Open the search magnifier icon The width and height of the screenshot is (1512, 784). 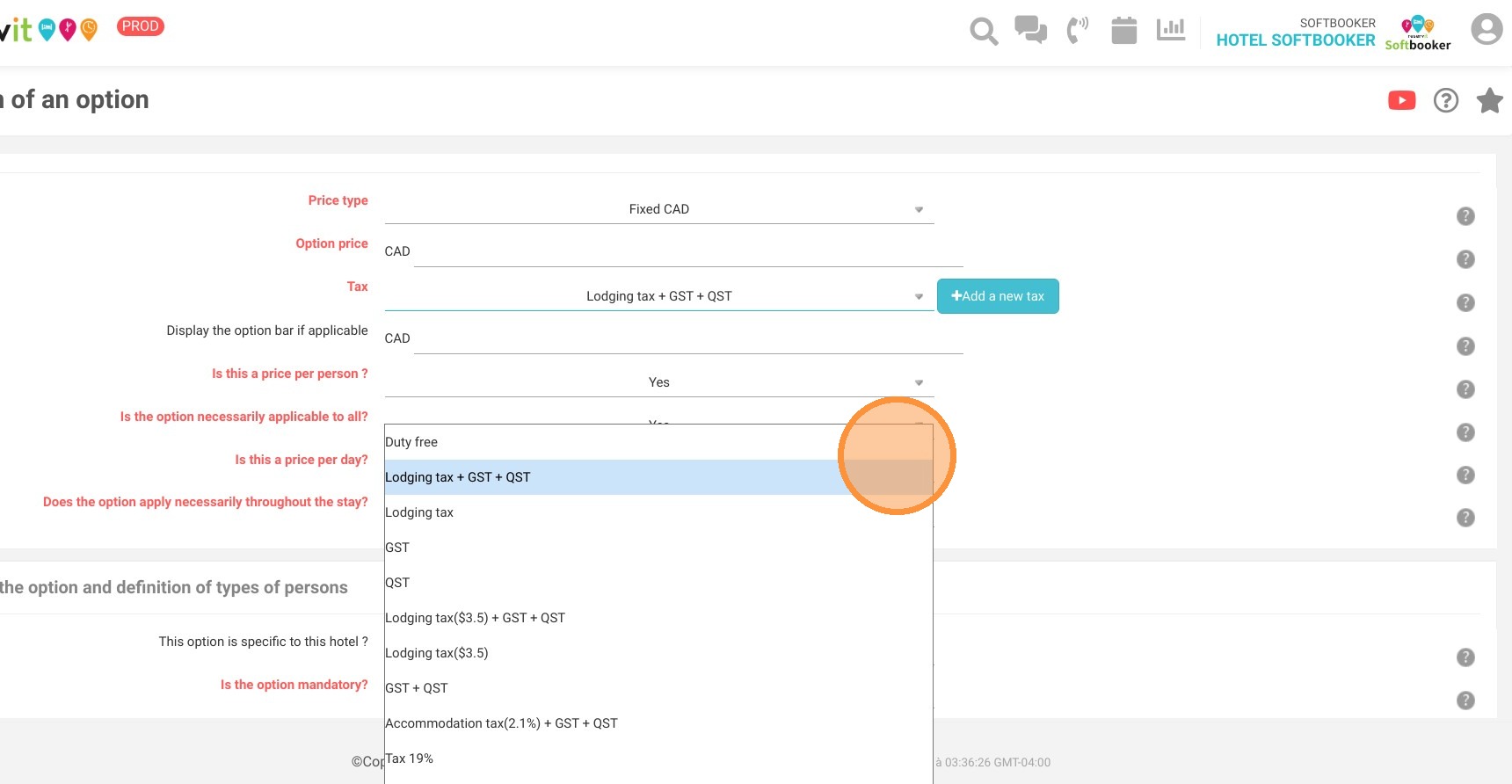tap(984, 32)
